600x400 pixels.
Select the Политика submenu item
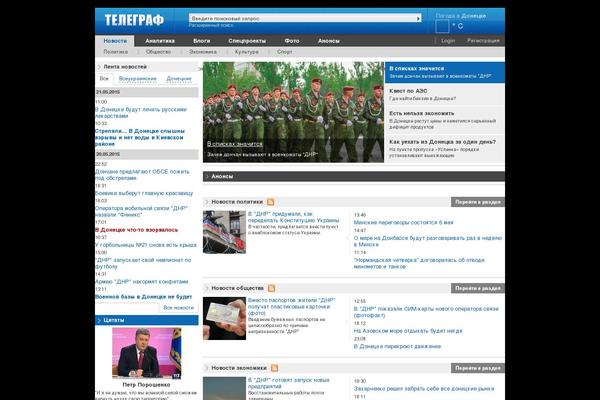click(115, 52)
